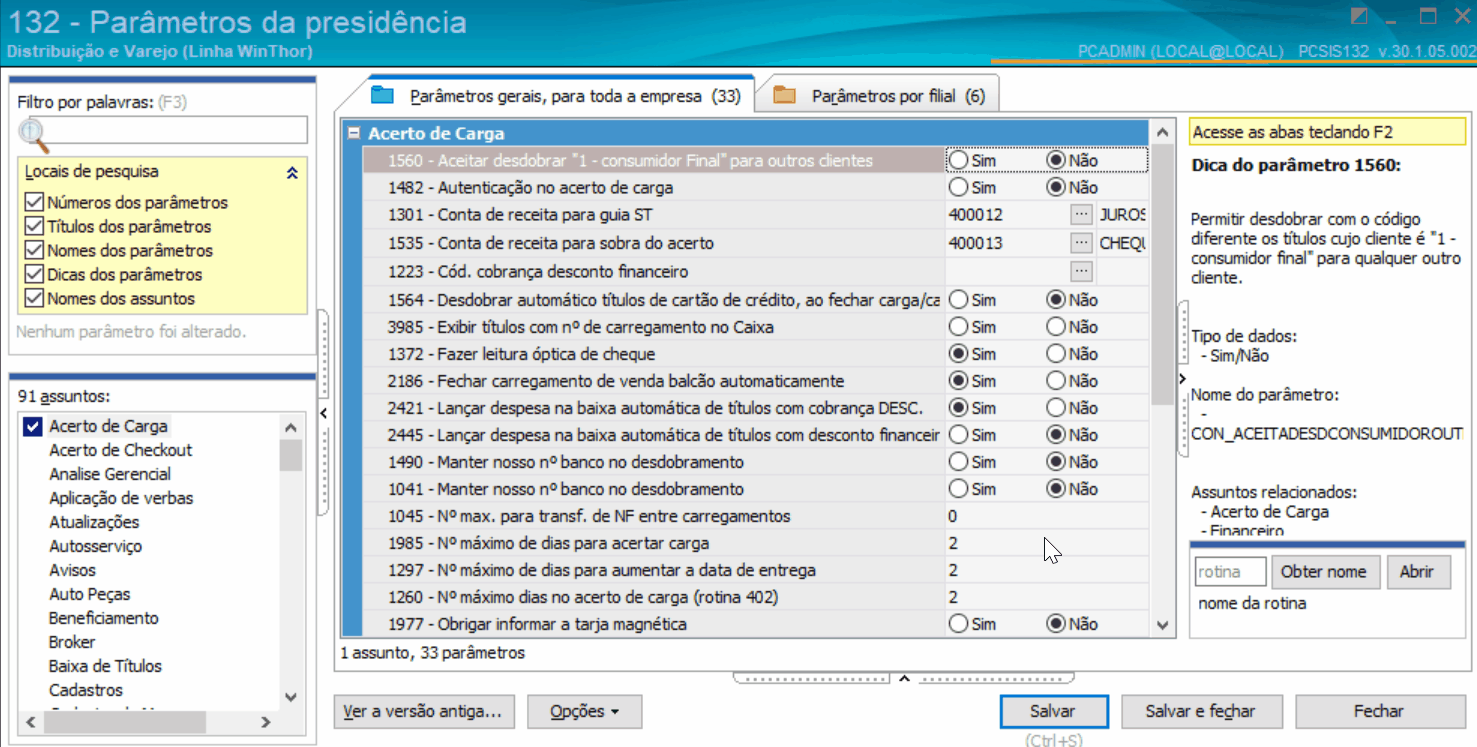Image resolution: width=1477 pixels, height=747 pixels.
Task: Select Não for parameter 2186
Action: pos(1056,381)
